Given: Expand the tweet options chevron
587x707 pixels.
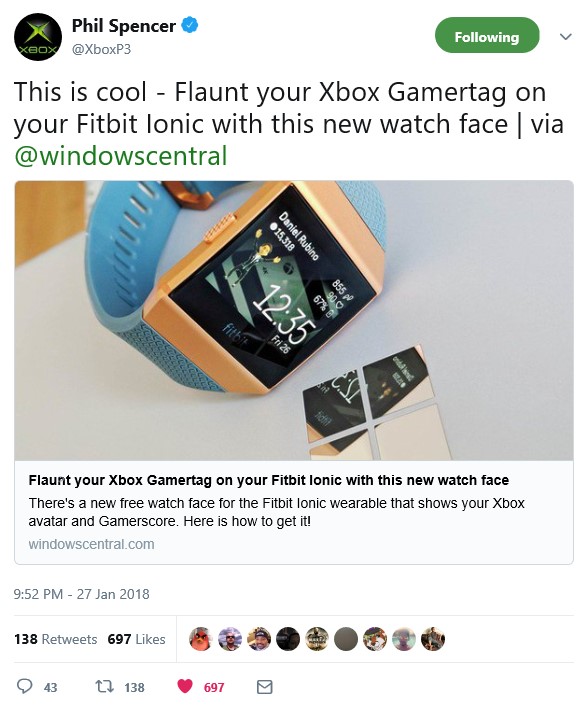Looking at the screenshot, I should click(x=566, y=37).
